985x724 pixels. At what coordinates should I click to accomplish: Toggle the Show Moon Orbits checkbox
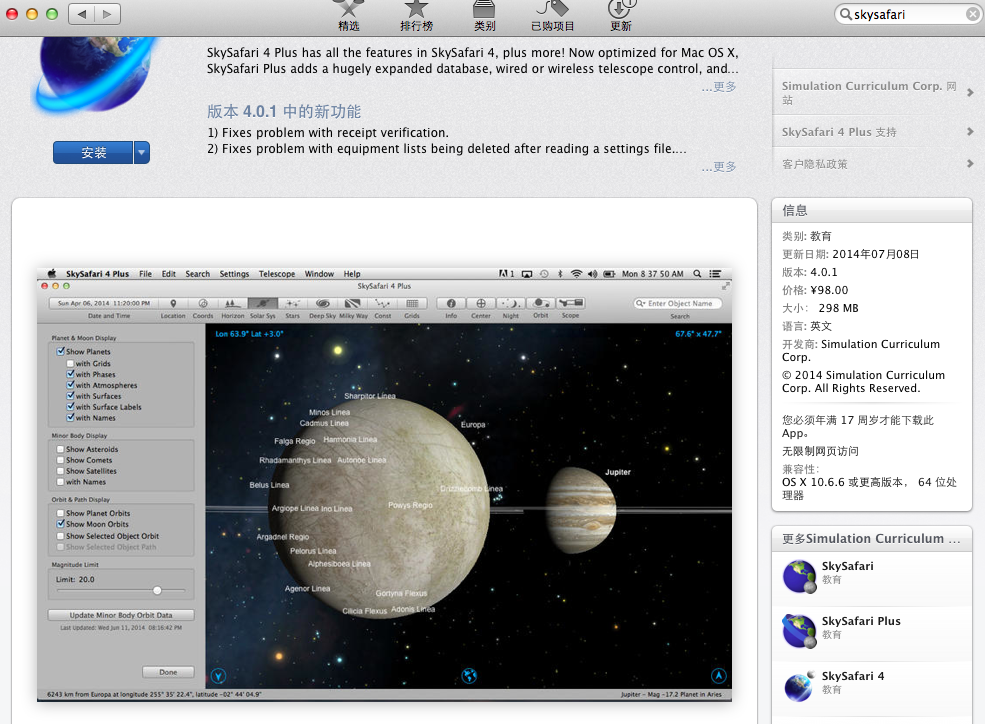tap(60, 524)
